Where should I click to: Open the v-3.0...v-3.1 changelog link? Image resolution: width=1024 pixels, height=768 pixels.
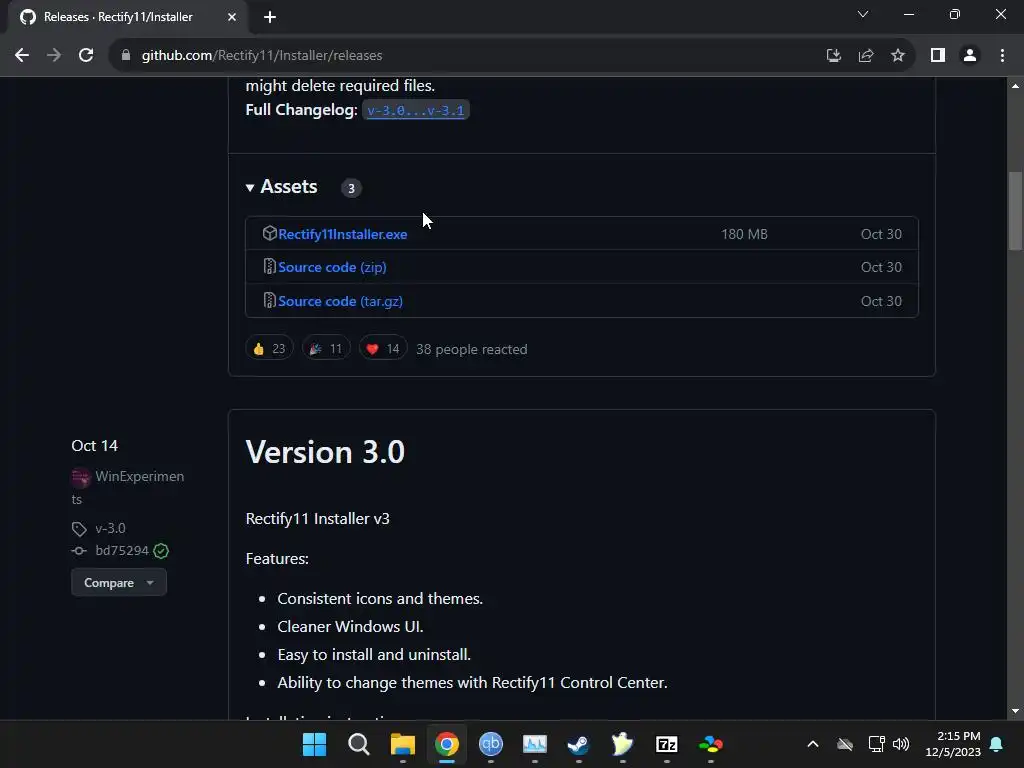(x=415, y=110)
